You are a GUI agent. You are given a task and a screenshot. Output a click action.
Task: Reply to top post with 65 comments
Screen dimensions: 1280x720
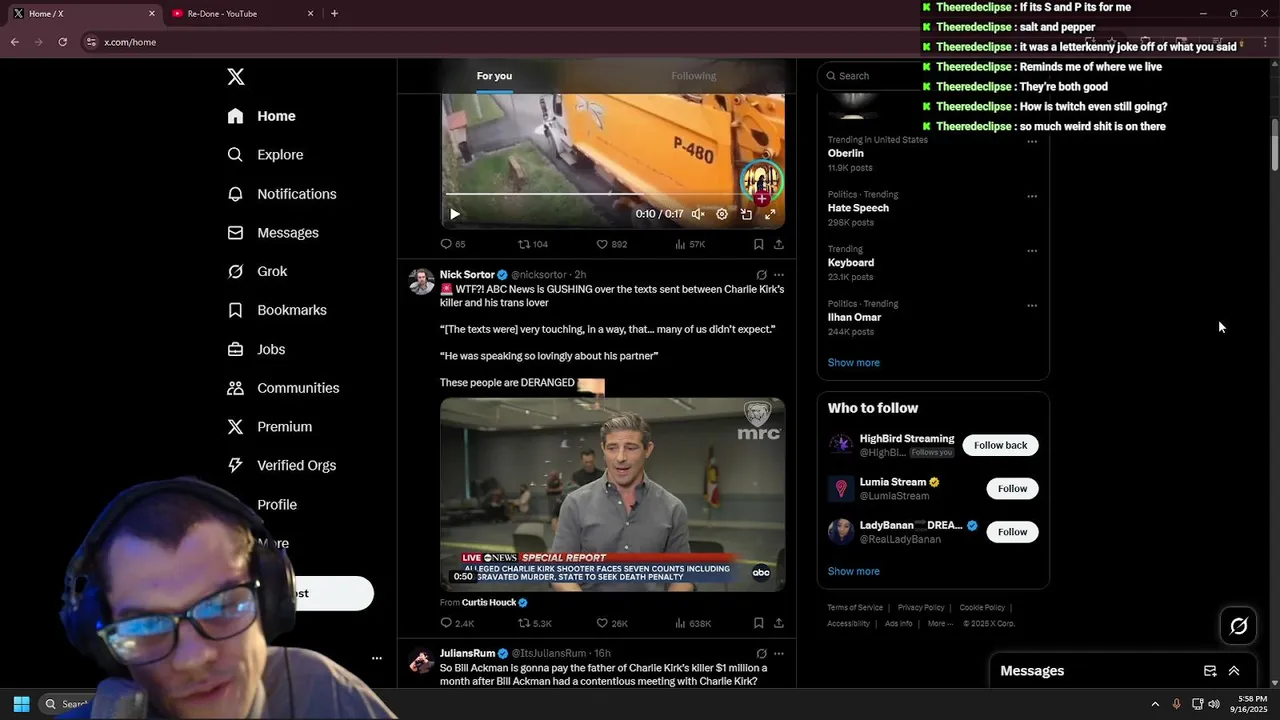[x=453, y=244]
